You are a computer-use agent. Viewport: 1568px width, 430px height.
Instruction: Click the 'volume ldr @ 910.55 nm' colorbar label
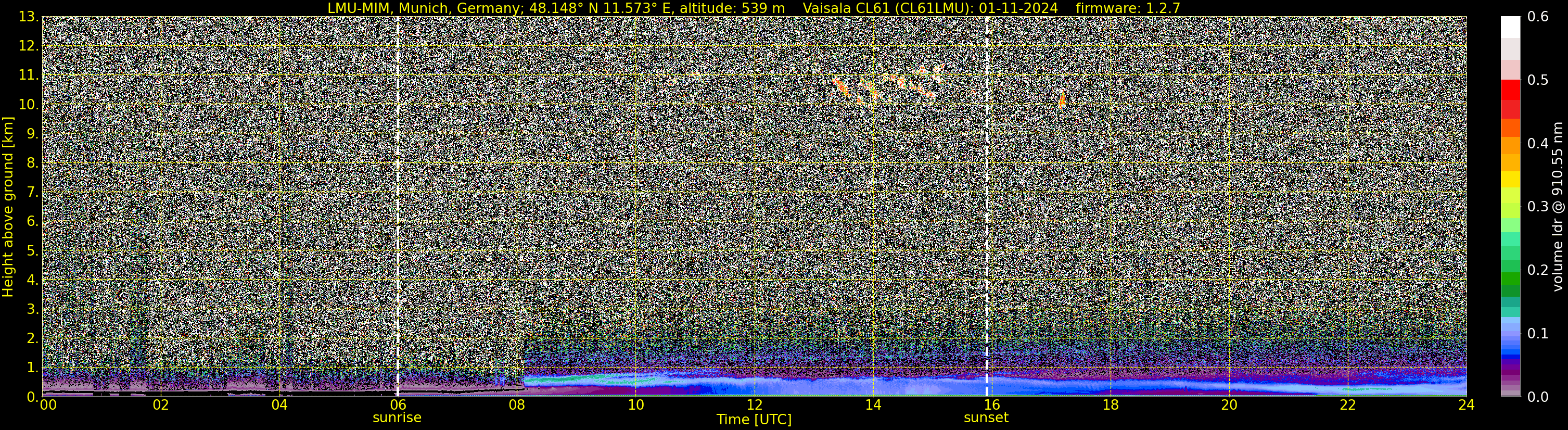(1558, 207)
